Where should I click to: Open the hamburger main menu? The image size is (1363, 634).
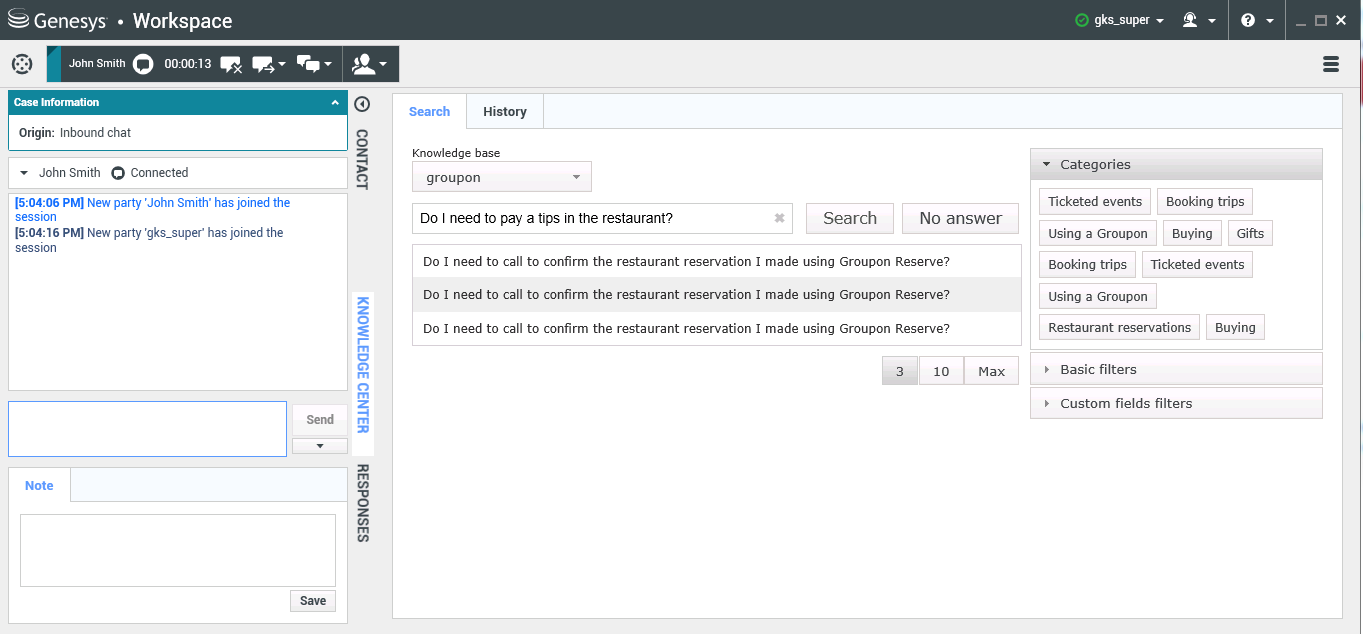(x=1330, y=64)
